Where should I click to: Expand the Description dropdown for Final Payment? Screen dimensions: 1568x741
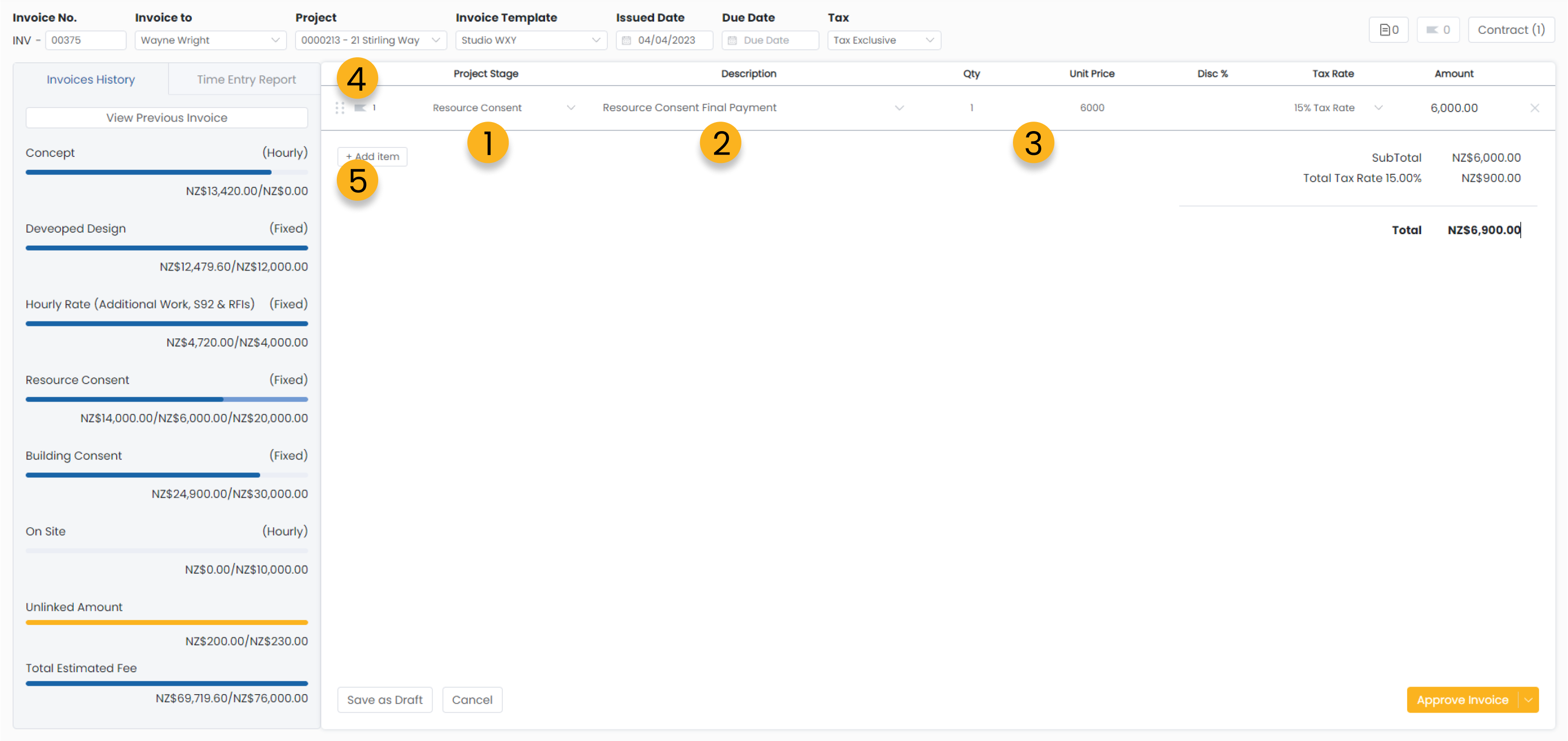click(899, 108)
